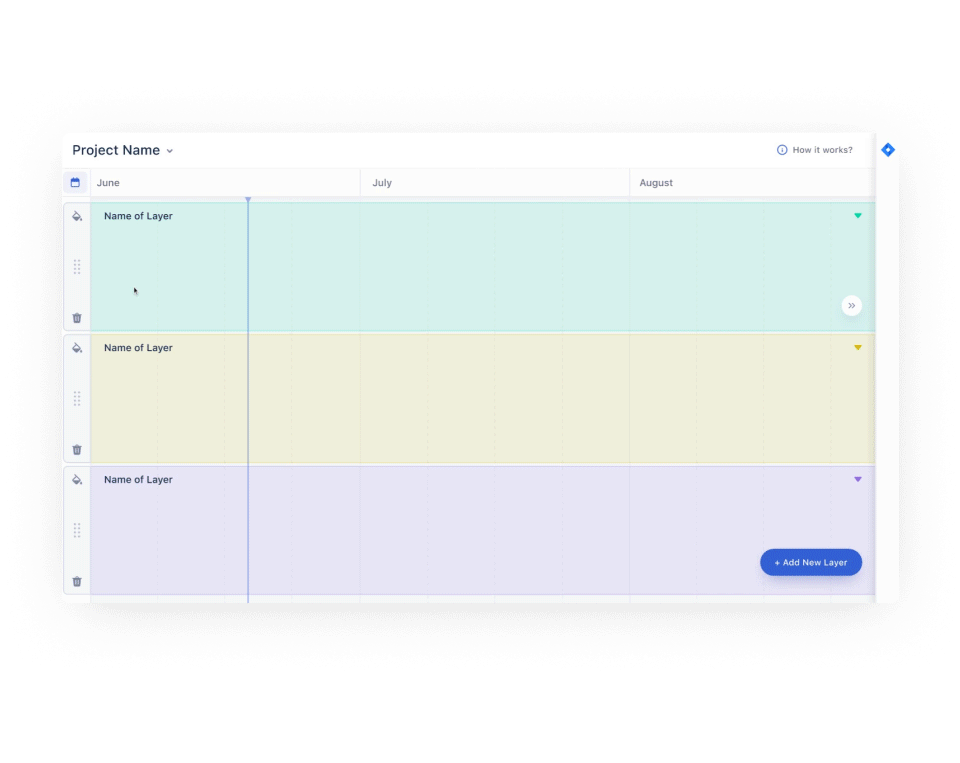Viewport: 960px width, 763px height.
Task: Click drag handle of purple layer
Action: (x=77, y=530)
